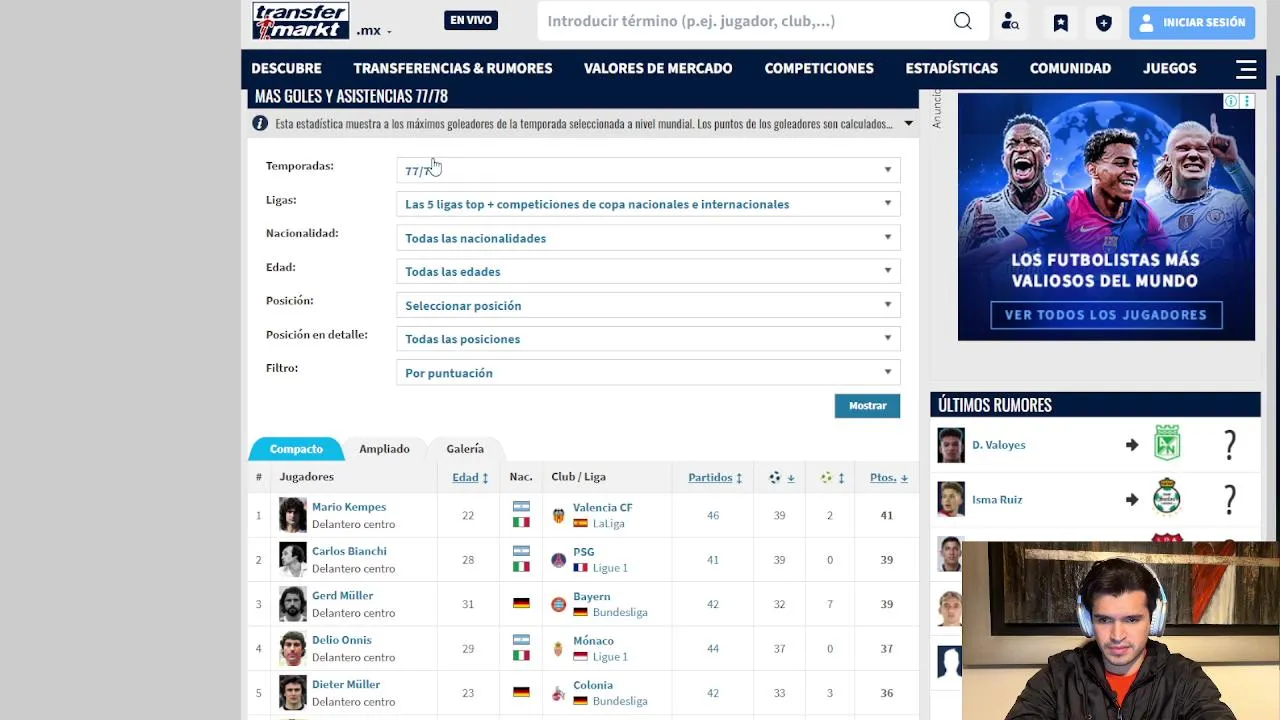Screen dimensions: 1280x720
Task: Open Mario Kempes player link
Action: (x=349, y=507)
